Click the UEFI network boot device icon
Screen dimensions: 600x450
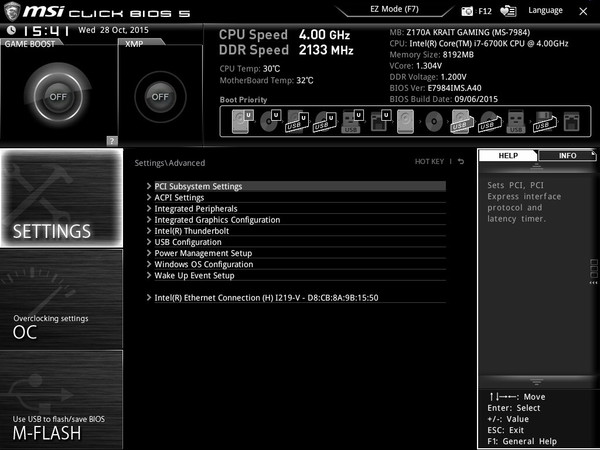point(380,121)
